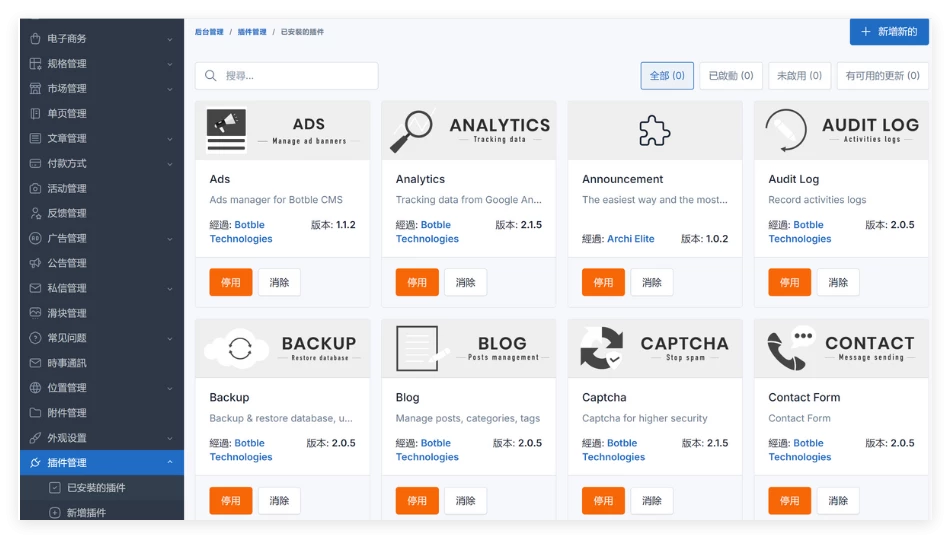The image size is (950, 538).
Task: Click the 付款方式 credit card icon
Action: [36, 164]
